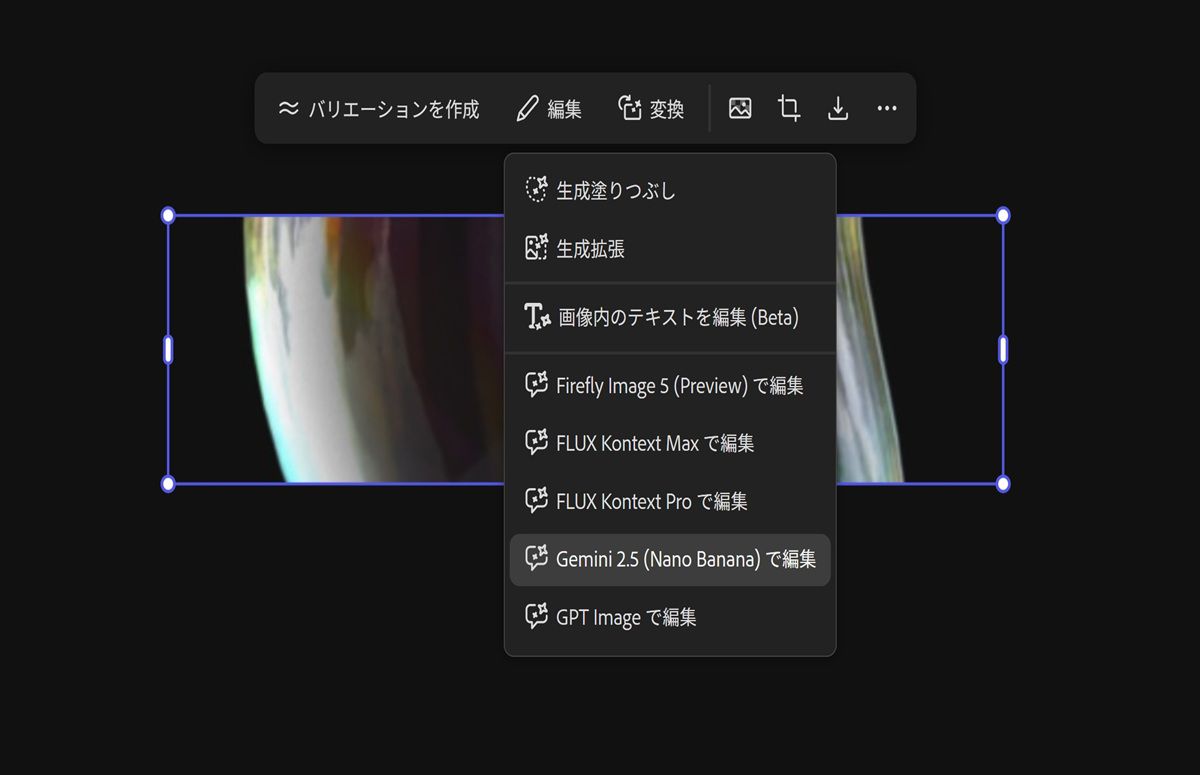Open the more options ellipsis menu
The height and width of the screenshot is (775, 1200).
pos(887,109)
